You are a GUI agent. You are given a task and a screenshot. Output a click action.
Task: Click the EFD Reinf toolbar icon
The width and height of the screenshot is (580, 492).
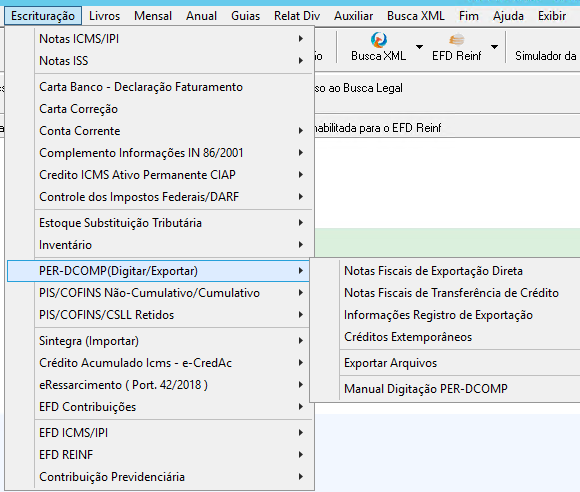[456, 40]
